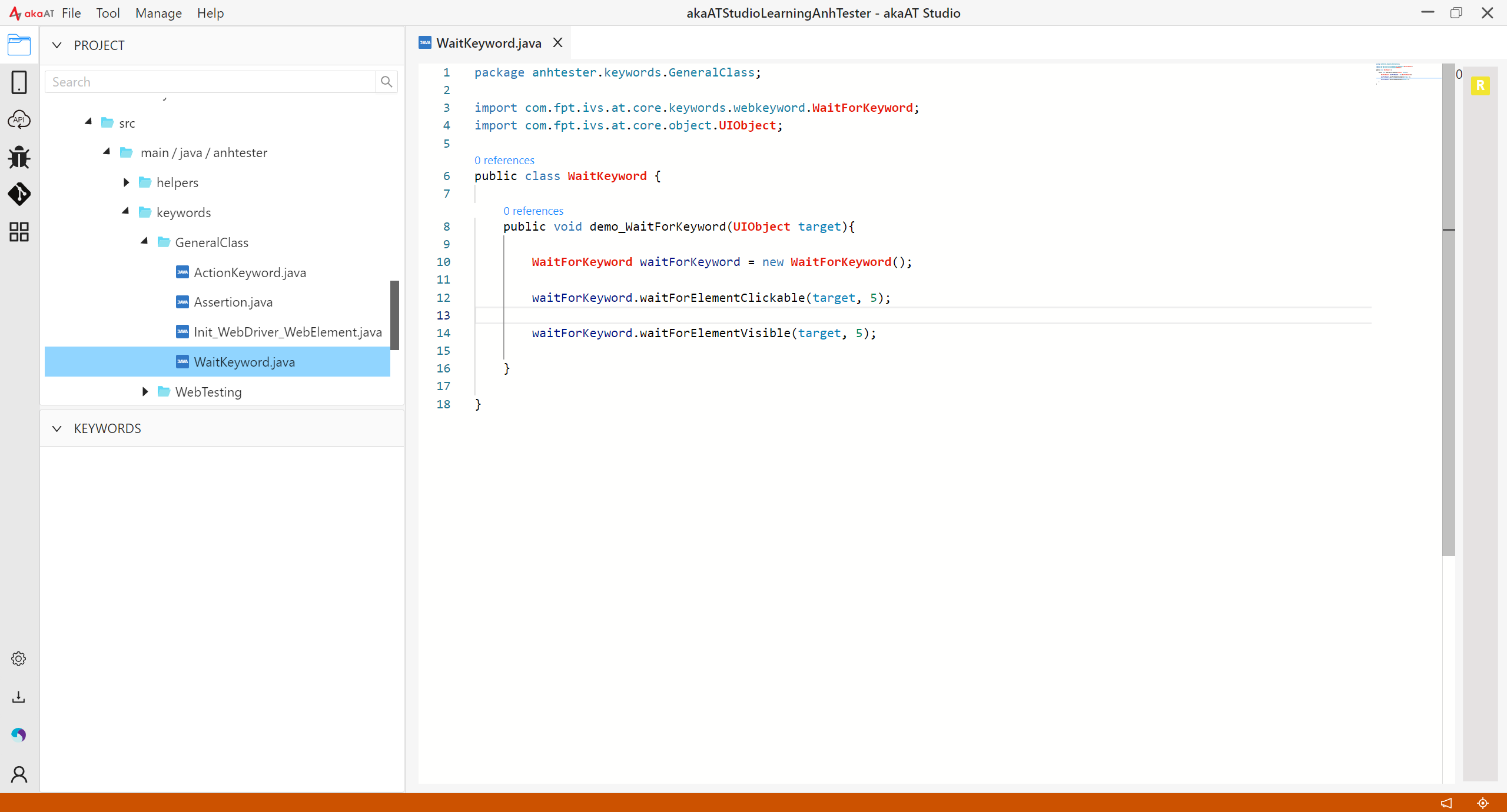The image size is (1507, 812).
Task: Open ActionKeyword.java in tree
Action: click(250, 272)
